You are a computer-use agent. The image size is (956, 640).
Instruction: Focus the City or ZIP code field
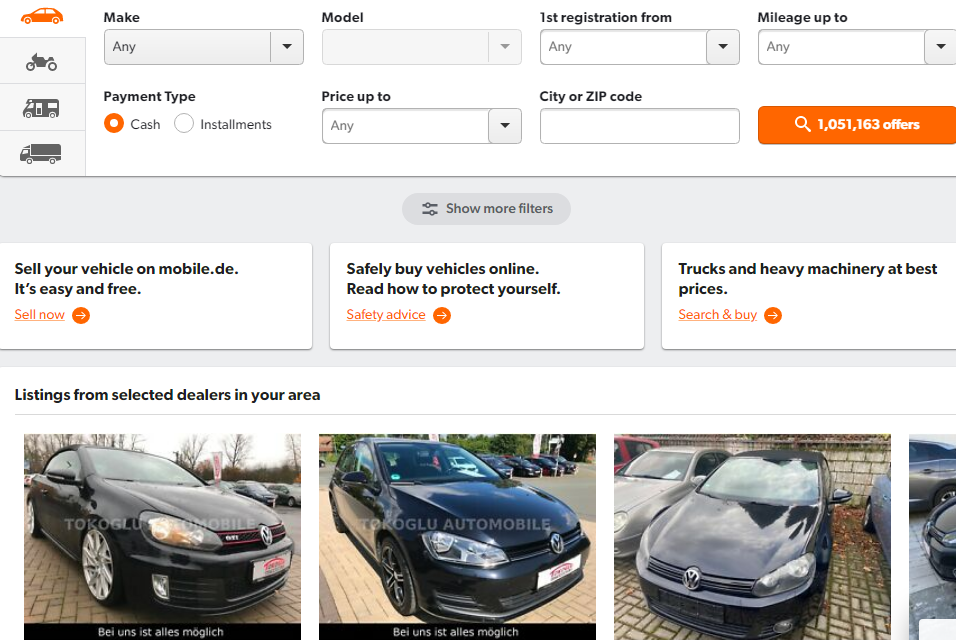(639, 126)
